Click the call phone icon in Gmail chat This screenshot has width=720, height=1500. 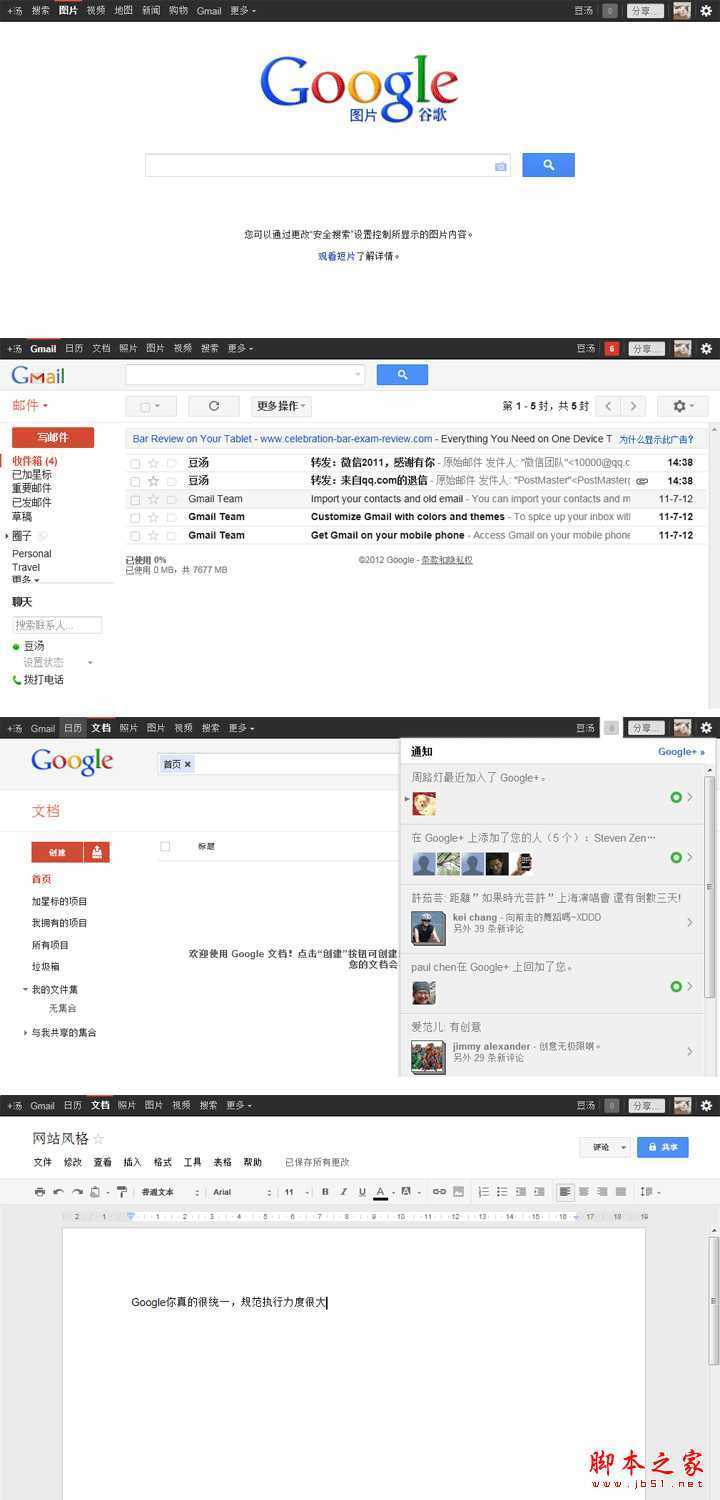[17, 680]
